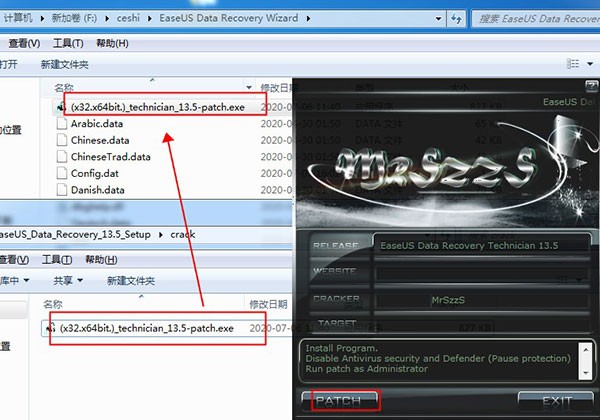Expand arrow after EaseUS Data Recovery Wizard breadcrumb
This screenshot has height=420, width=600.
308,18
